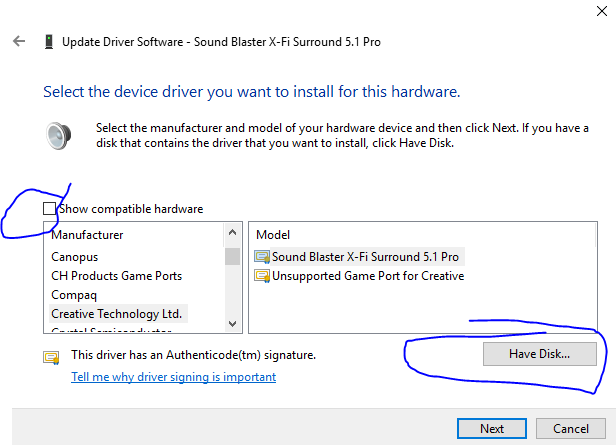Click the Unsupported Game Port certificate icon
The image size is (616, 445).
click(262, 276)
